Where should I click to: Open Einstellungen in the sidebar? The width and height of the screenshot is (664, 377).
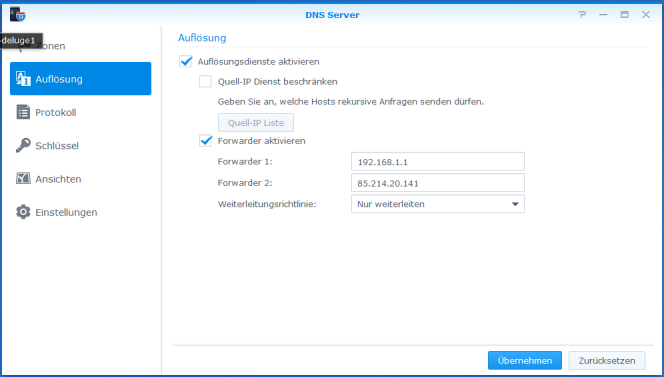point(80,212)
